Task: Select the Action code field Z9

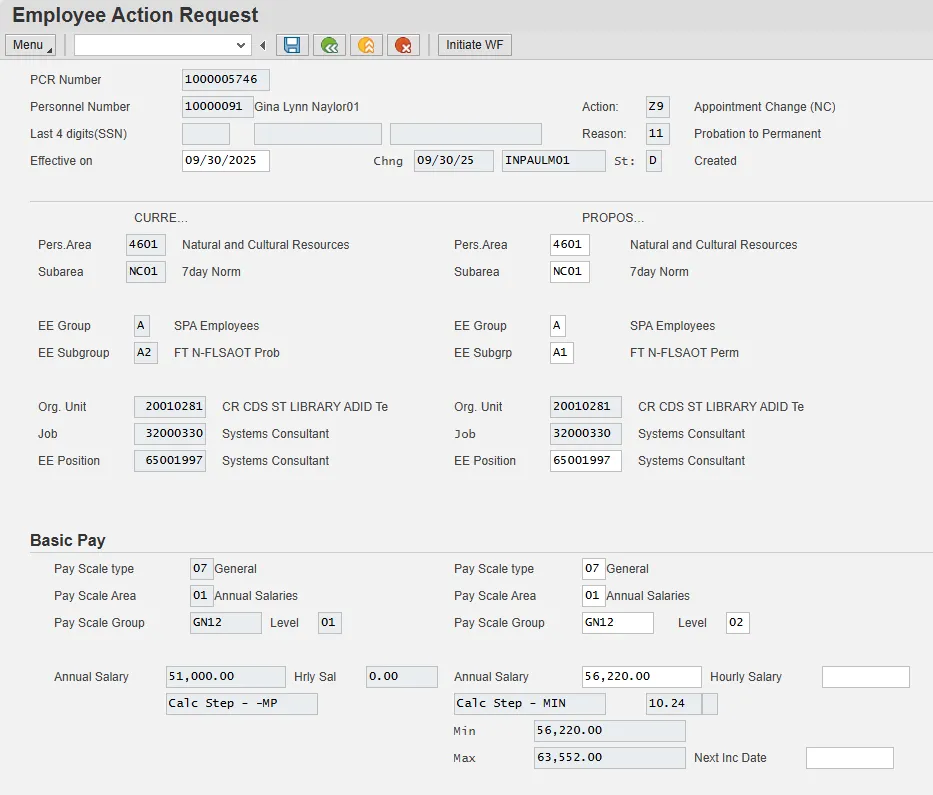Action: coord(657,107)
